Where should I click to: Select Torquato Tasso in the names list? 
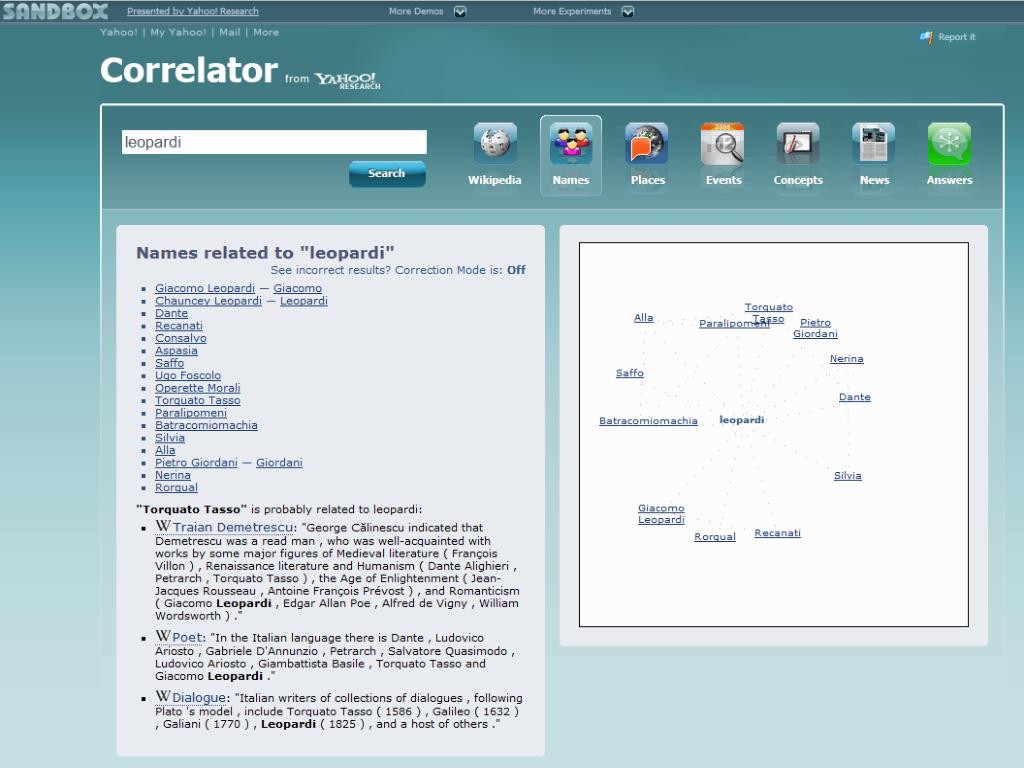click(198, 400)
